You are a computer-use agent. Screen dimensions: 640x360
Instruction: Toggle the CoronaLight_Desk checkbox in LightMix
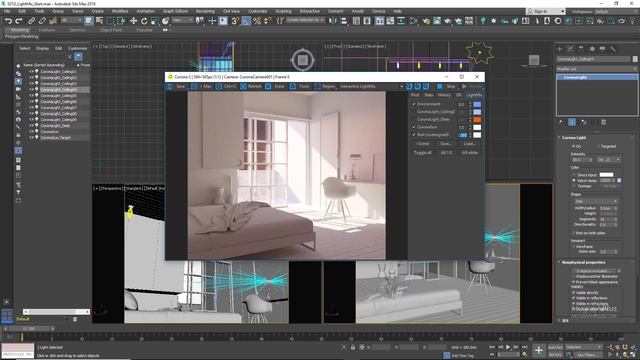click(x=414, y=119)
